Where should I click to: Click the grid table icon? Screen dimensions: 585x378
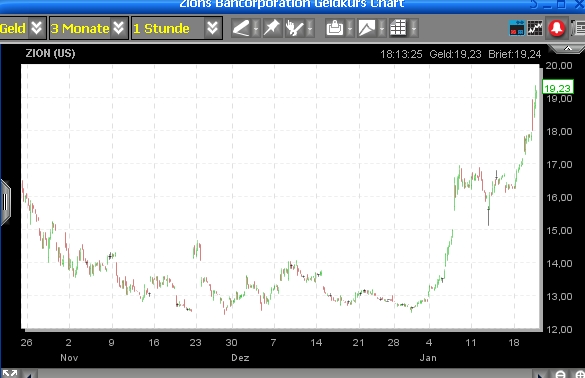[398, 28]
